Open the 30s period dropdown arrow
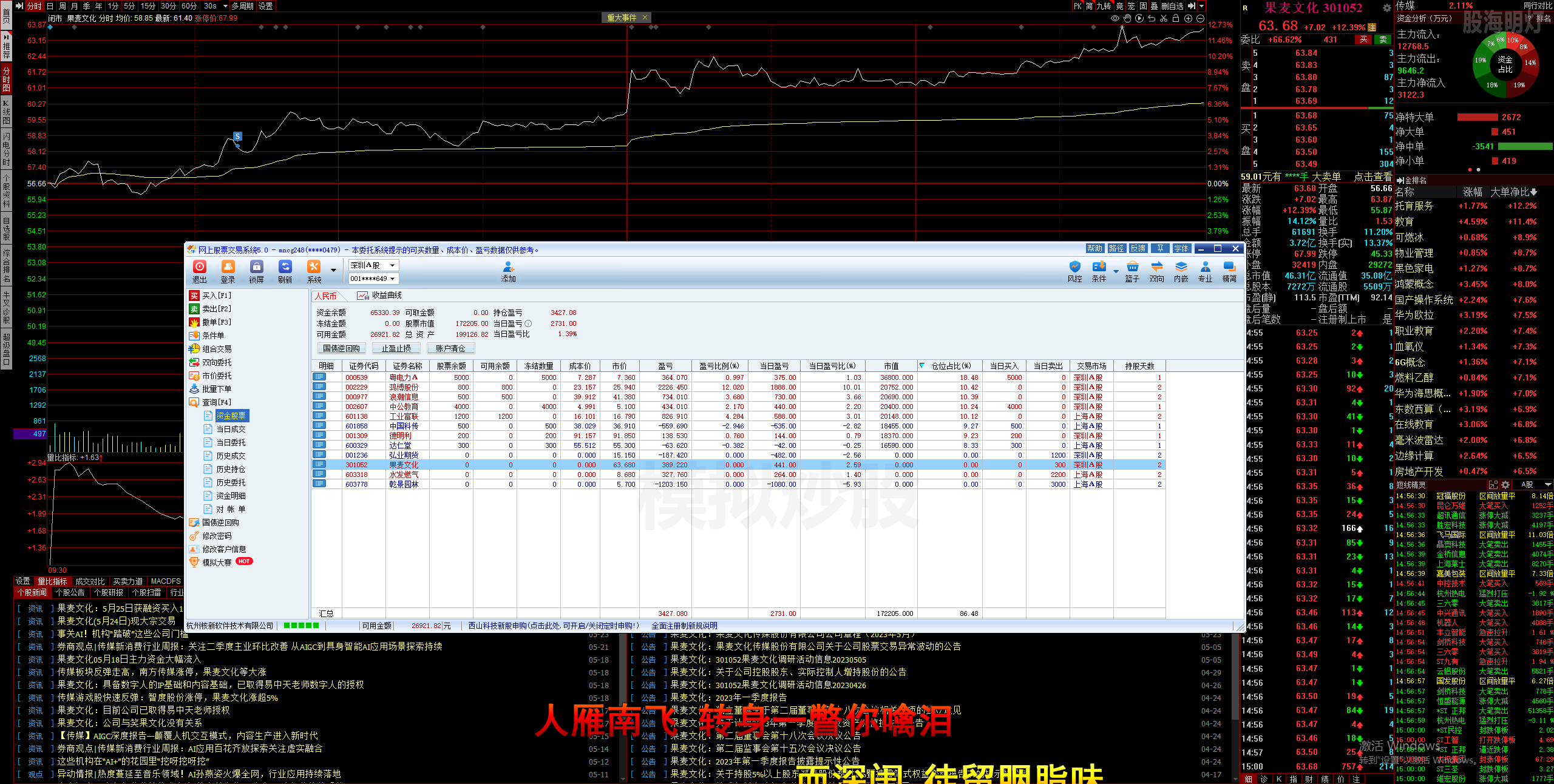This screenshot has width=1554, height=784. coord(225,6)
